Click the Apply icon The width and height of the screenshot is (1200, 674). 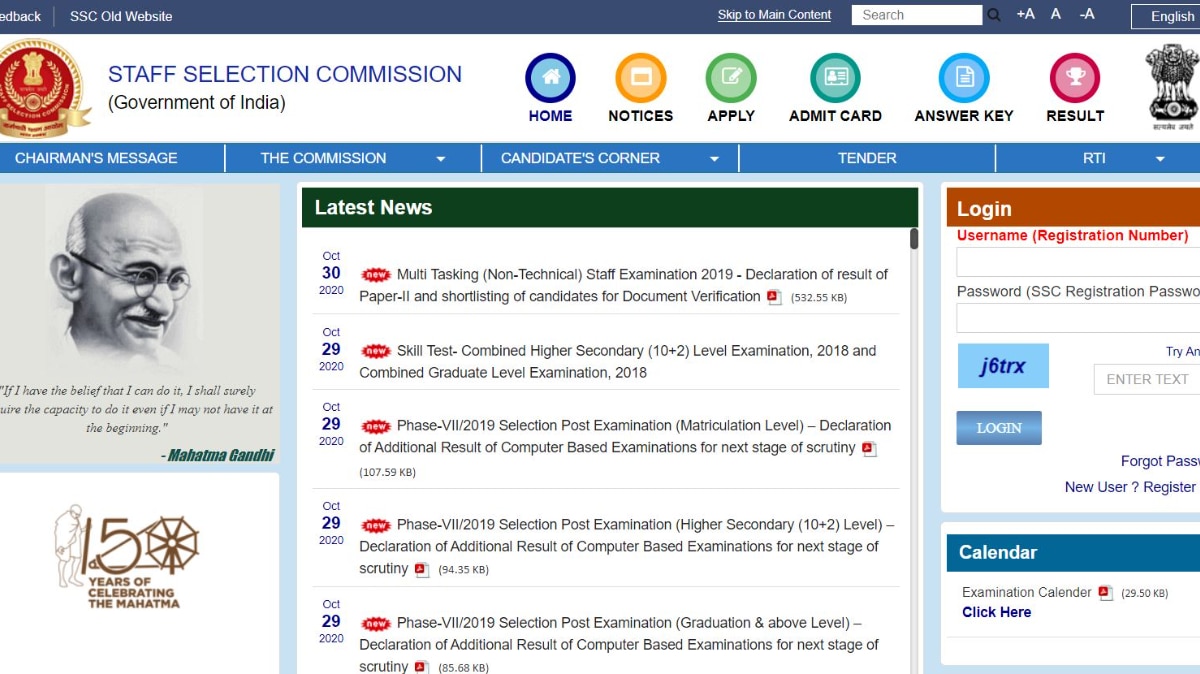(730, 75)
